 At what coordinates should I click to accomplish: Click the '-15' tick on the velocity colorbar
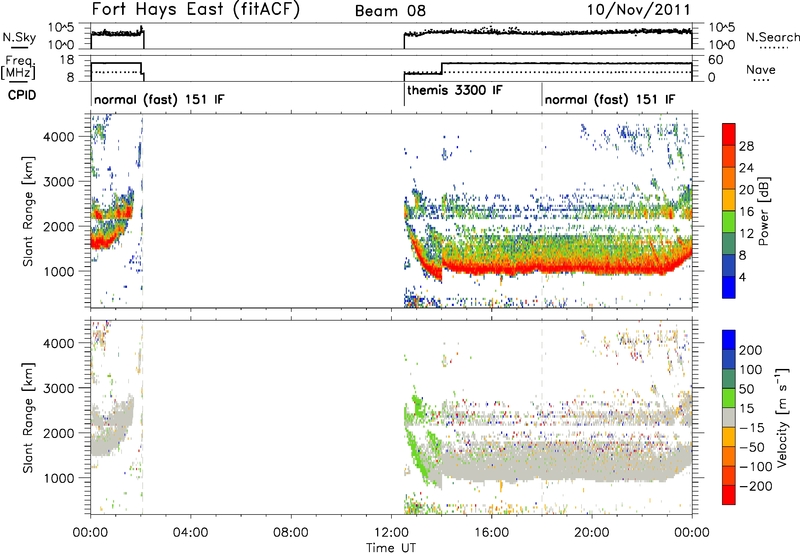[752, 428]
